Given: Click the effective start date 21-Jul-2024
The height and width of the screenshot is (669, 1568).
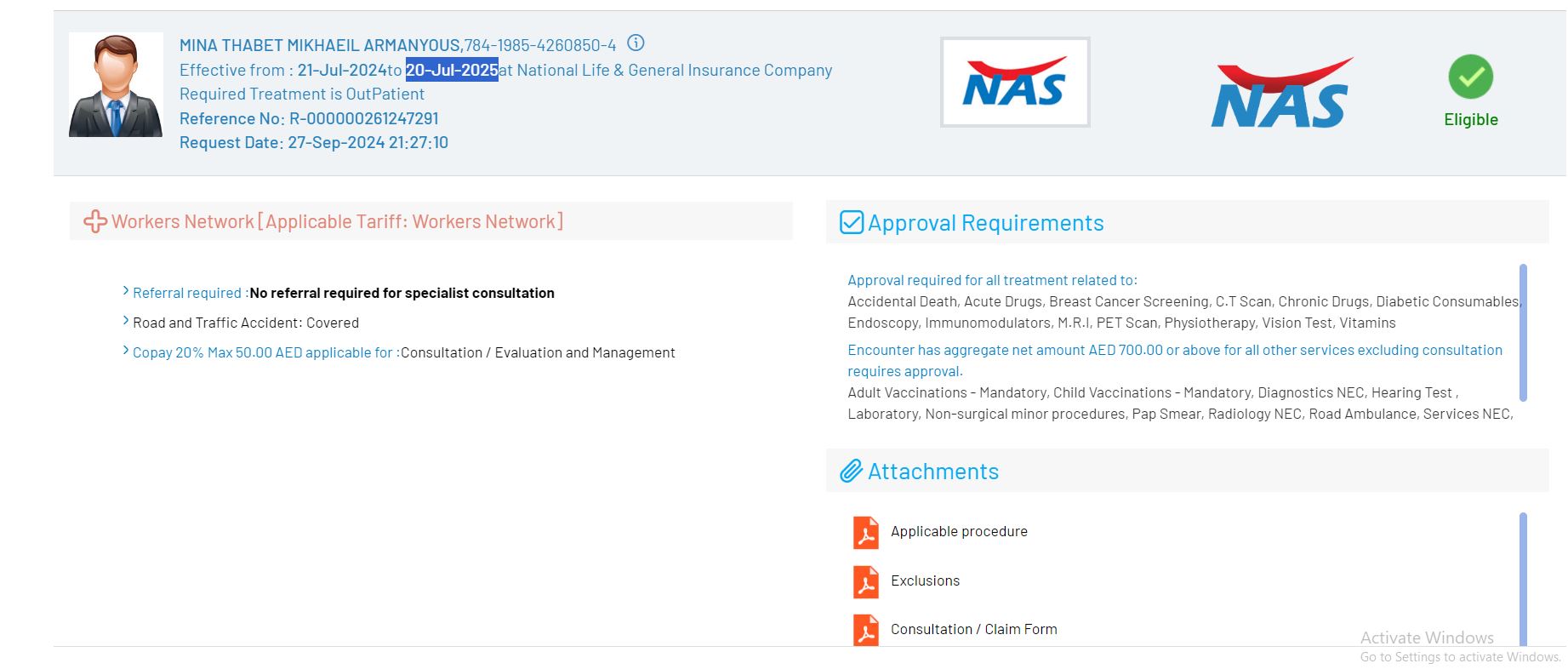Looking at the screenshot, I should point(342,70).
